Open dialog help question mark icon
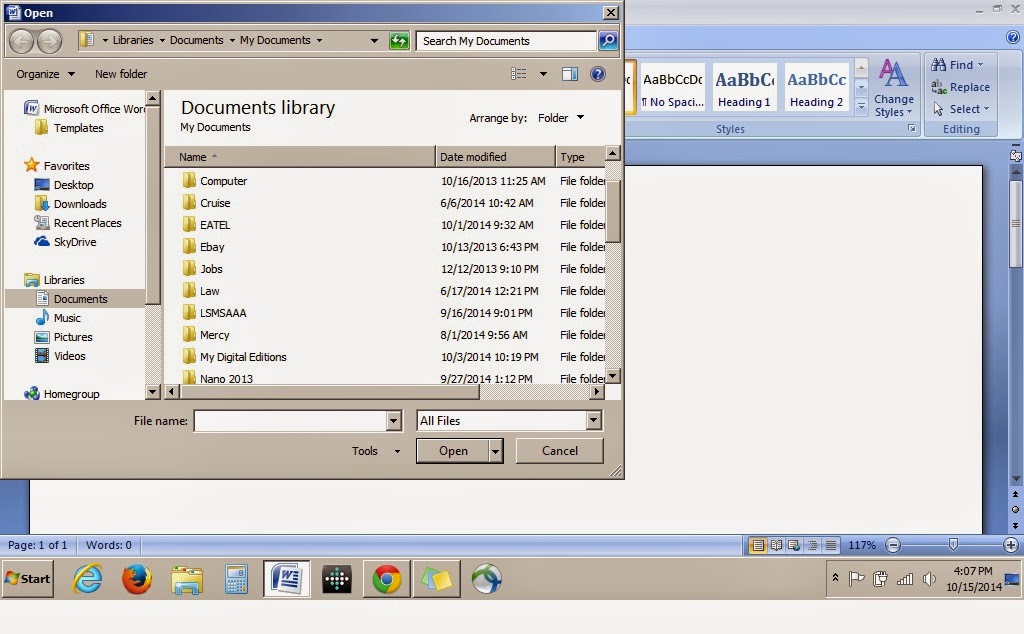Screen dimensions: 1024x634 pyautogui.click(x=598, y=74)
